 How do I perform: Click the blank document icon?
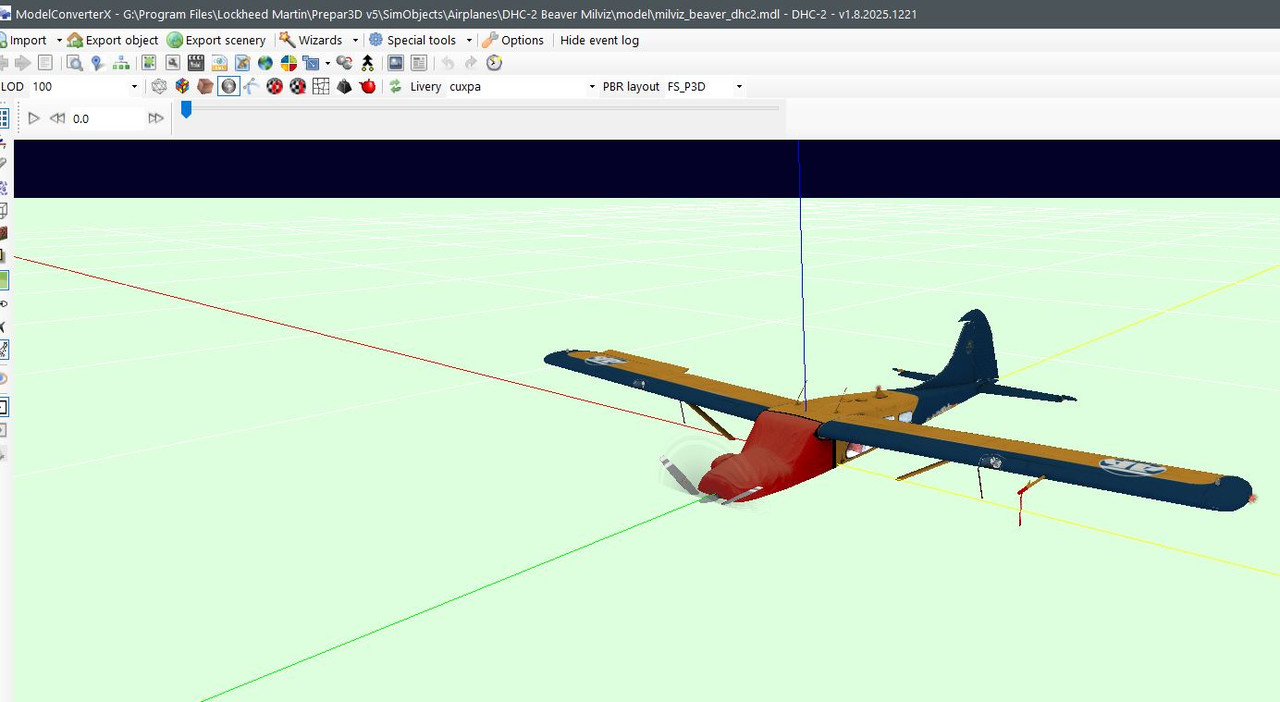coord(45,63)
